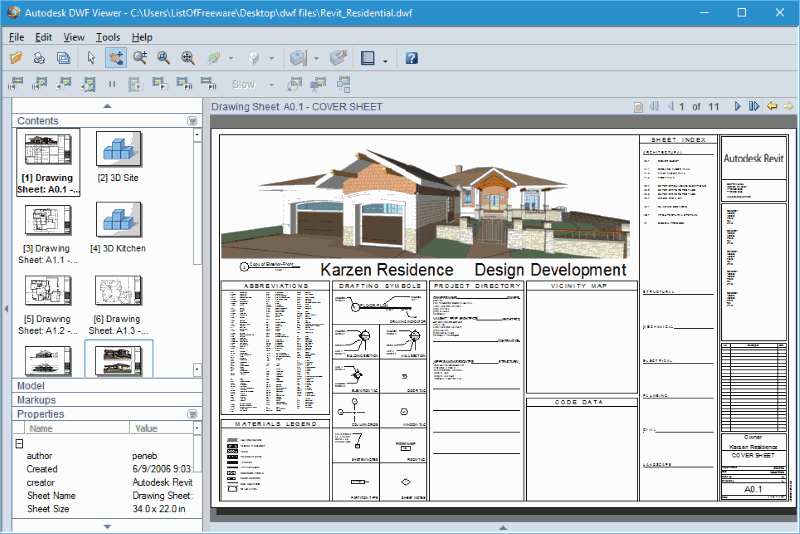Select the highlighted house rendering thumbnail

118,359
